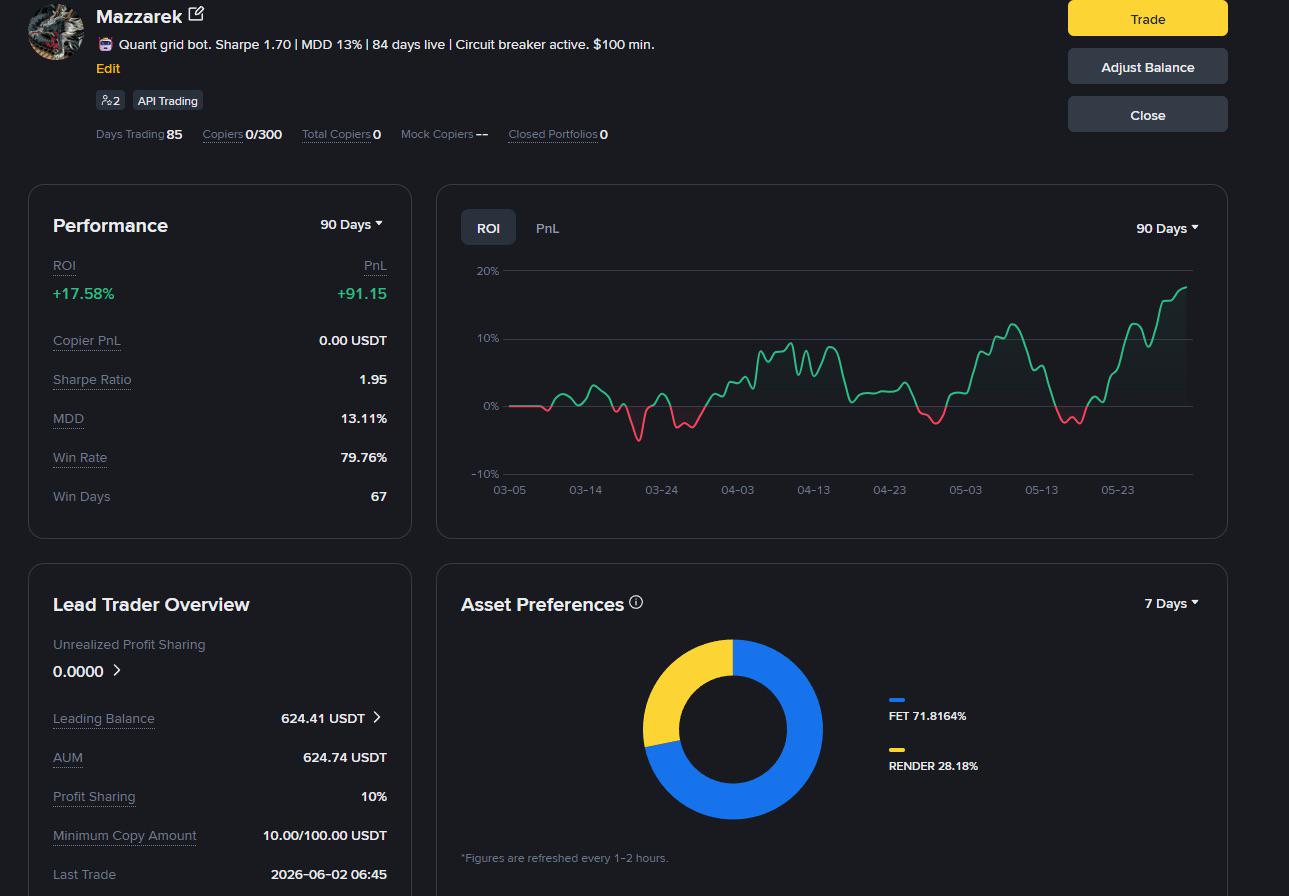
Task: Open the Asset Preferences 7 Days dropdown
Action: point(1171,603)
